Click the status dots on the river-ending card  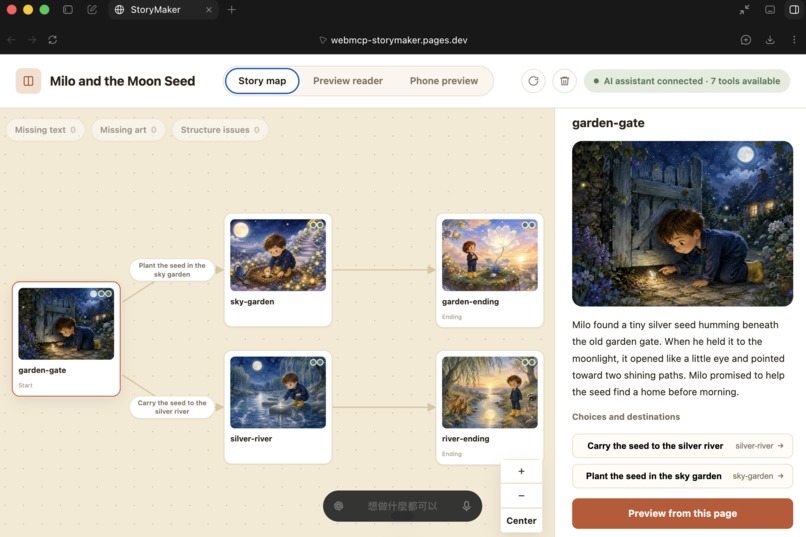[528, 362]
